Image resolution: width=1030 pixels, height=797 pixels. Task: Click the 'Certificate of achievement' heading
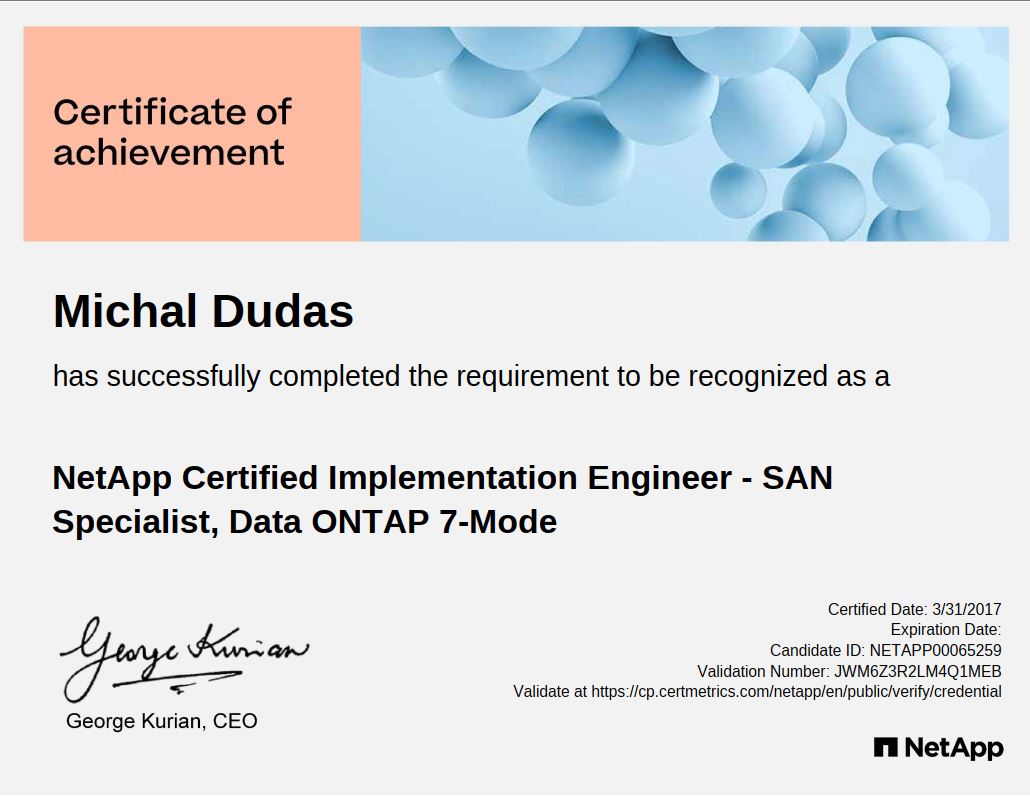(x=172, y=132)
